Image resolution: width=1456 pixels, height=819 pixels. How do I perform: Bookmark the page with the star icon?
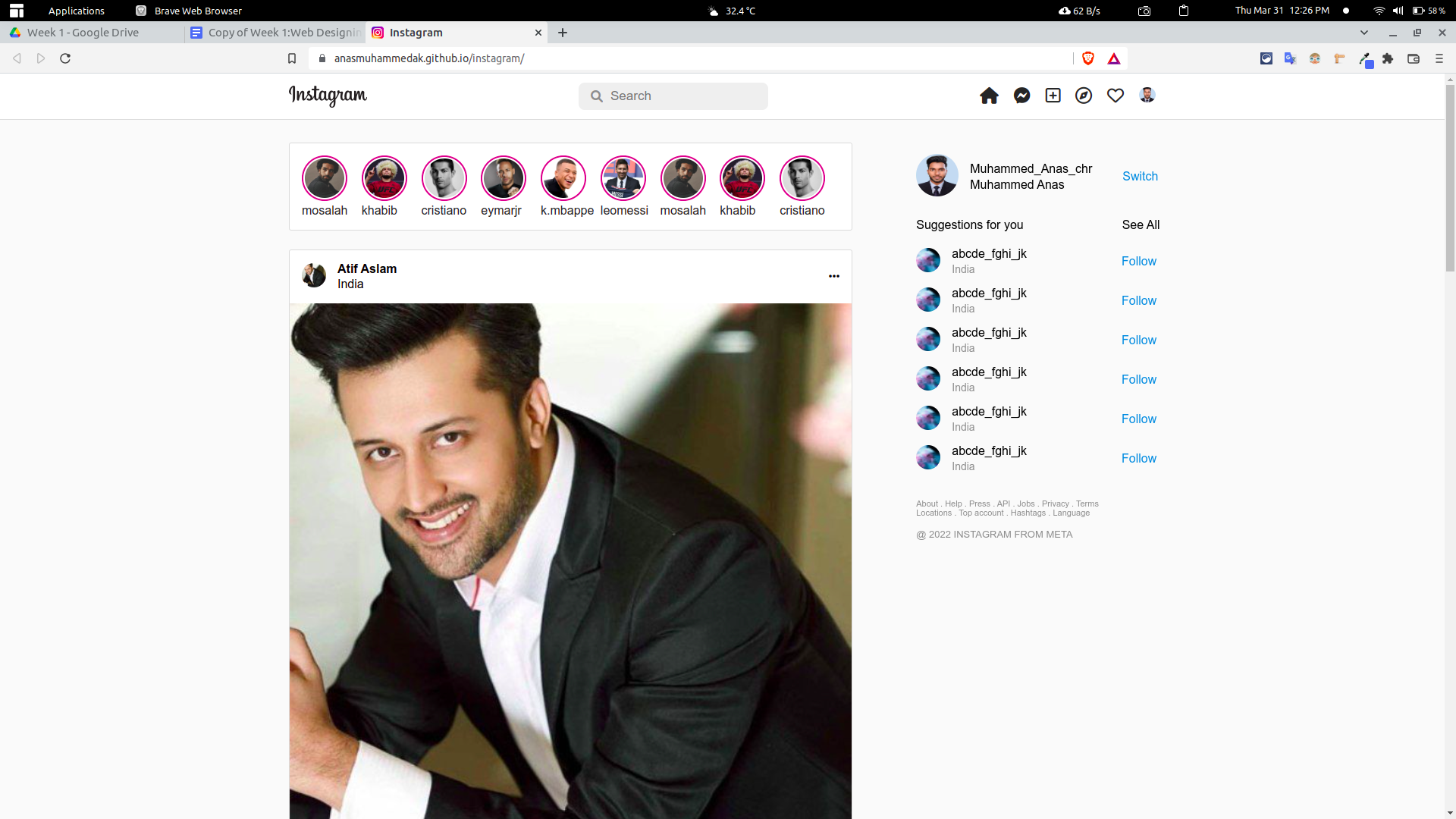292,58
